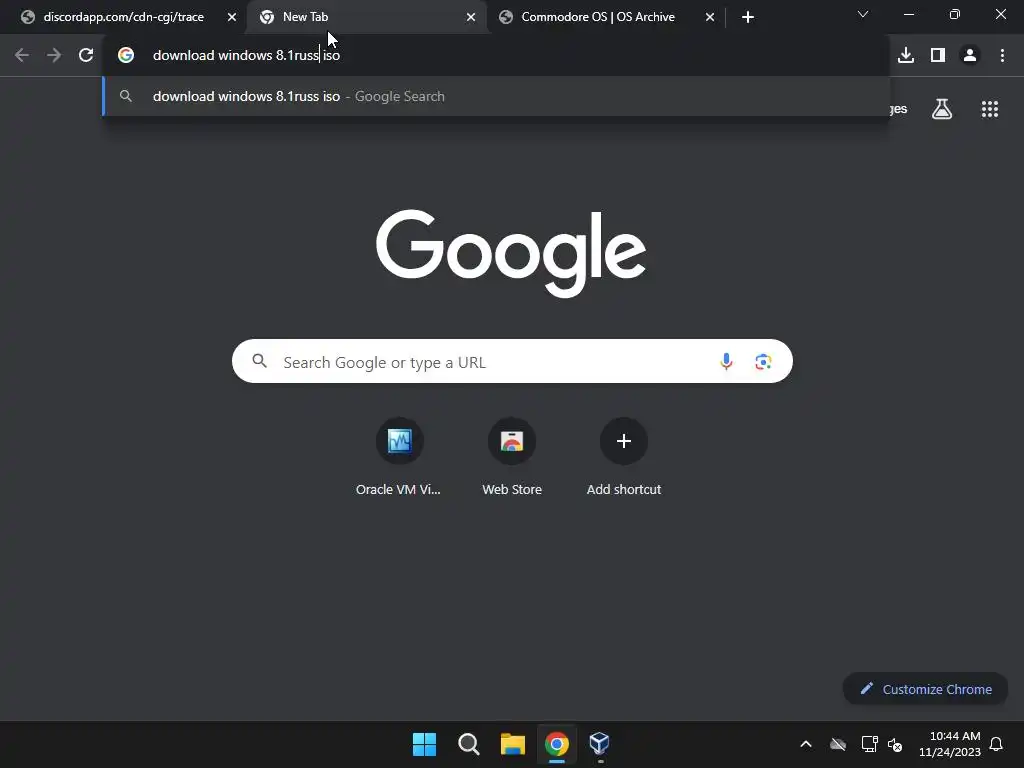This screenshot has width=1024, height=768.
Task: Open the clock and date 10:44 AM
Action: 950,744
